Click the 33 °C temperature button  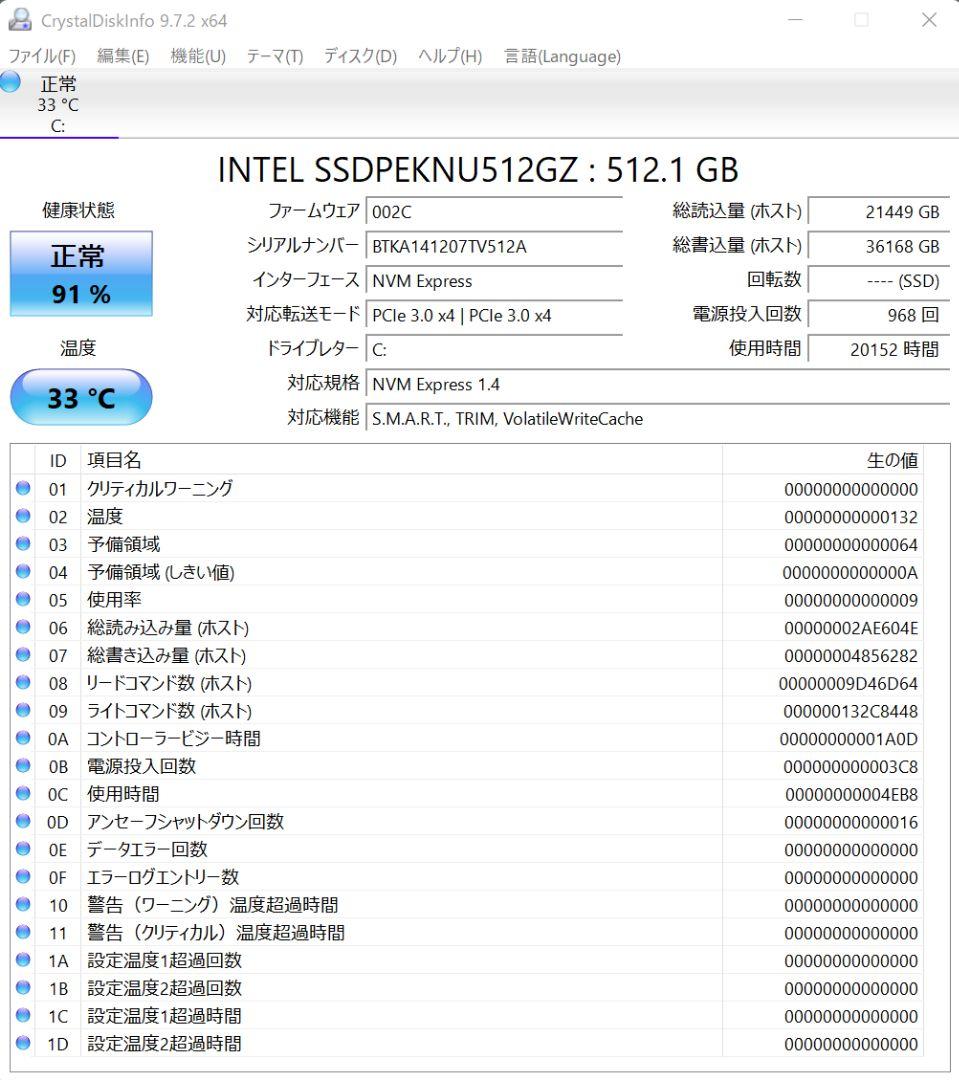pyautogui.click(x=81, y=397)
